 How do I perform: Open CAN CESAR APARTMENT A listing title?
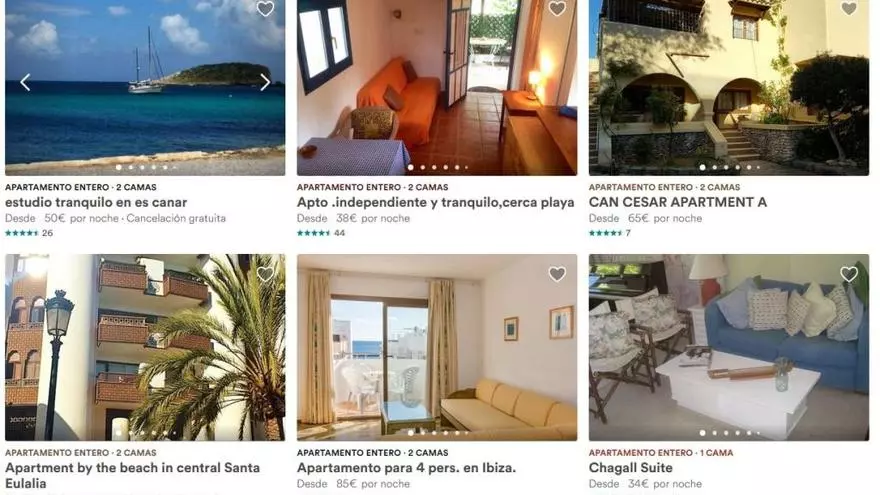677,202
